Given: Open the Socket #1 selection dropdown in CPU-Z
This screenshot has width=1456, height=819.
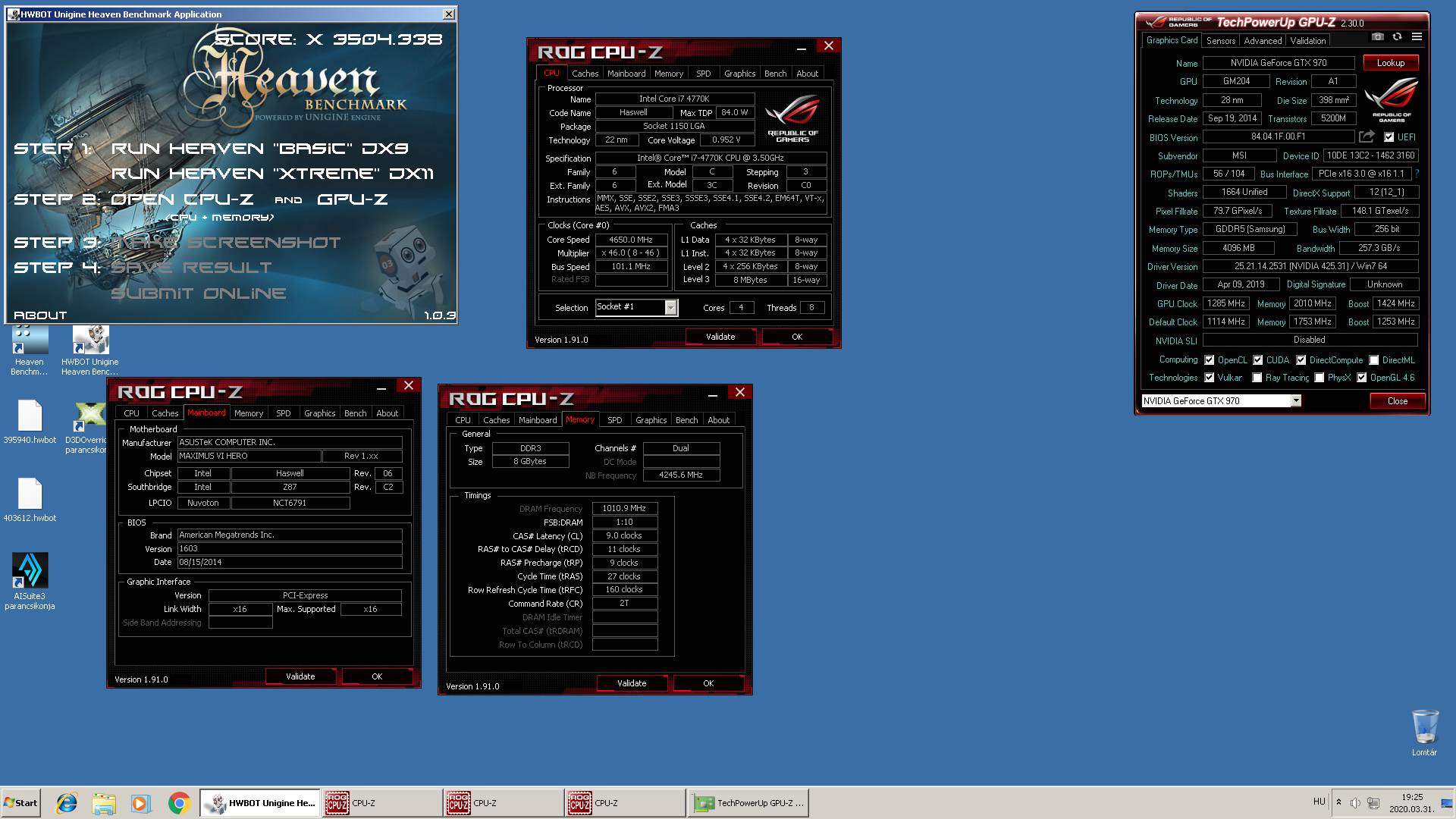Looking at the screenshot, I should [x=670, y=307].
